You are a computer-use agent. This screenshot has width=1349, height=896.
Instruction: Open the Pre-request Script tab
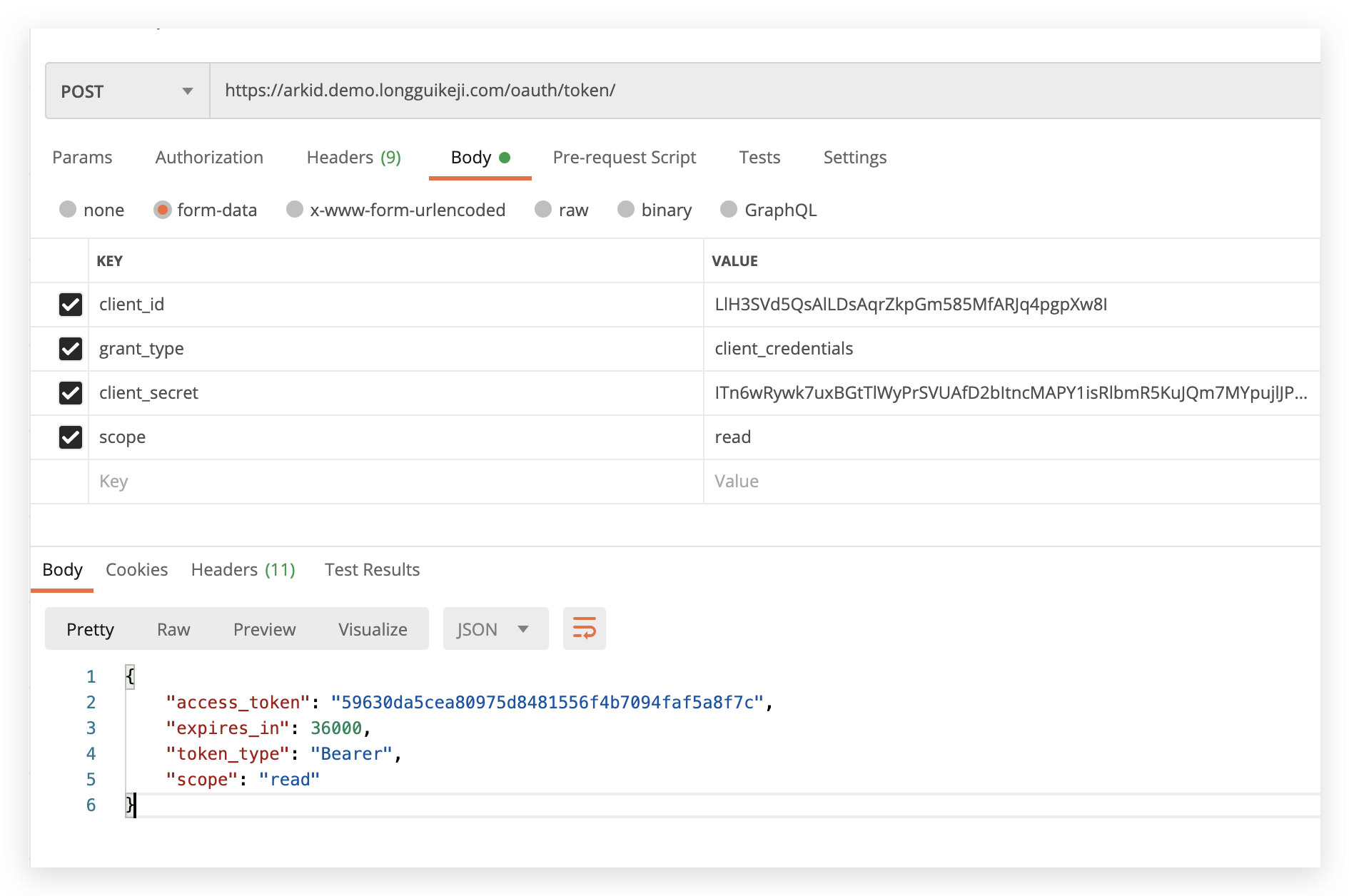pyautogui.click(x=624, y=158)
